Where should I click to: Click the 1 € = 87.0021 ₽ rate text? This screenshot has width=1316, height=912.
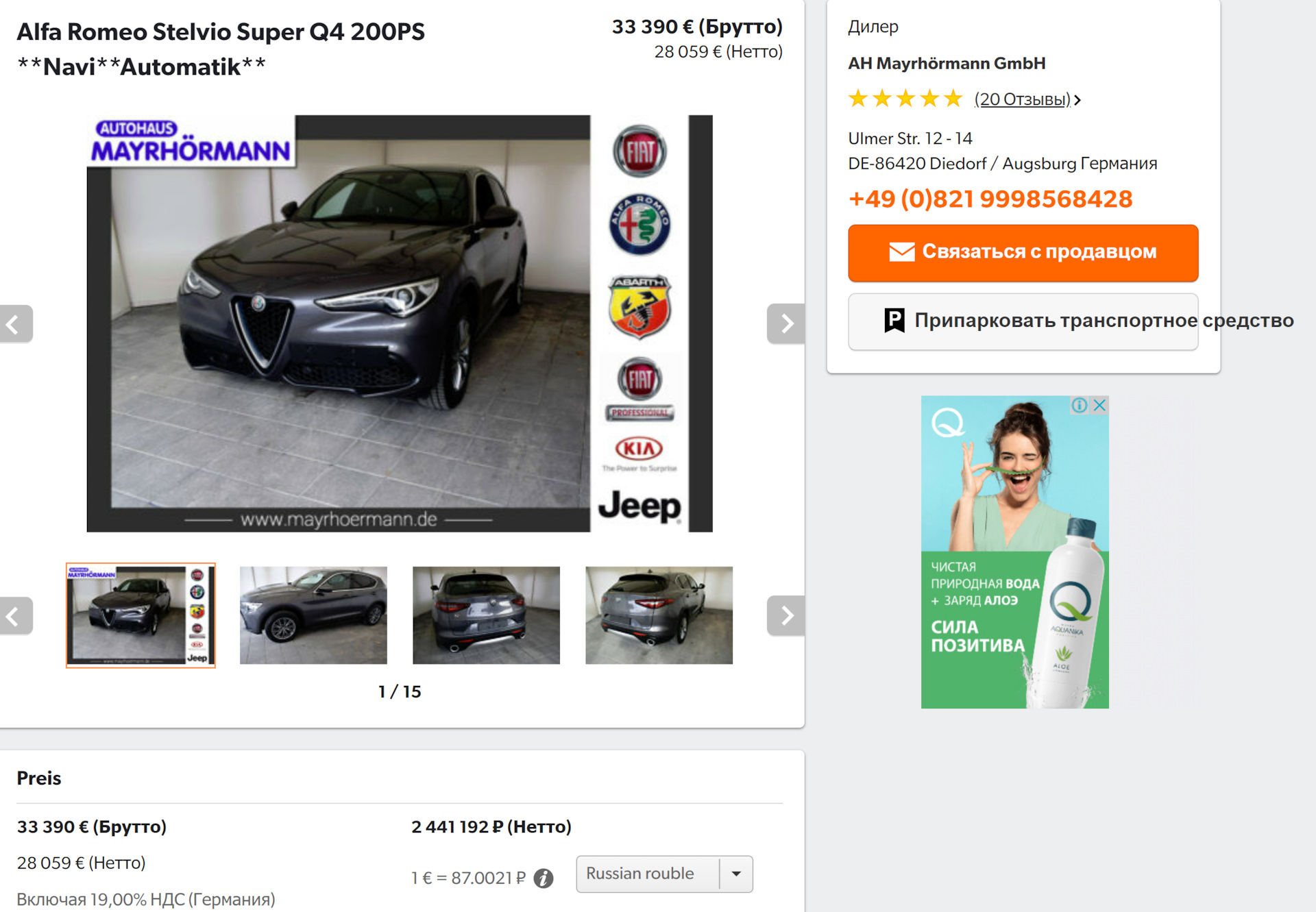tap(469, 878)
